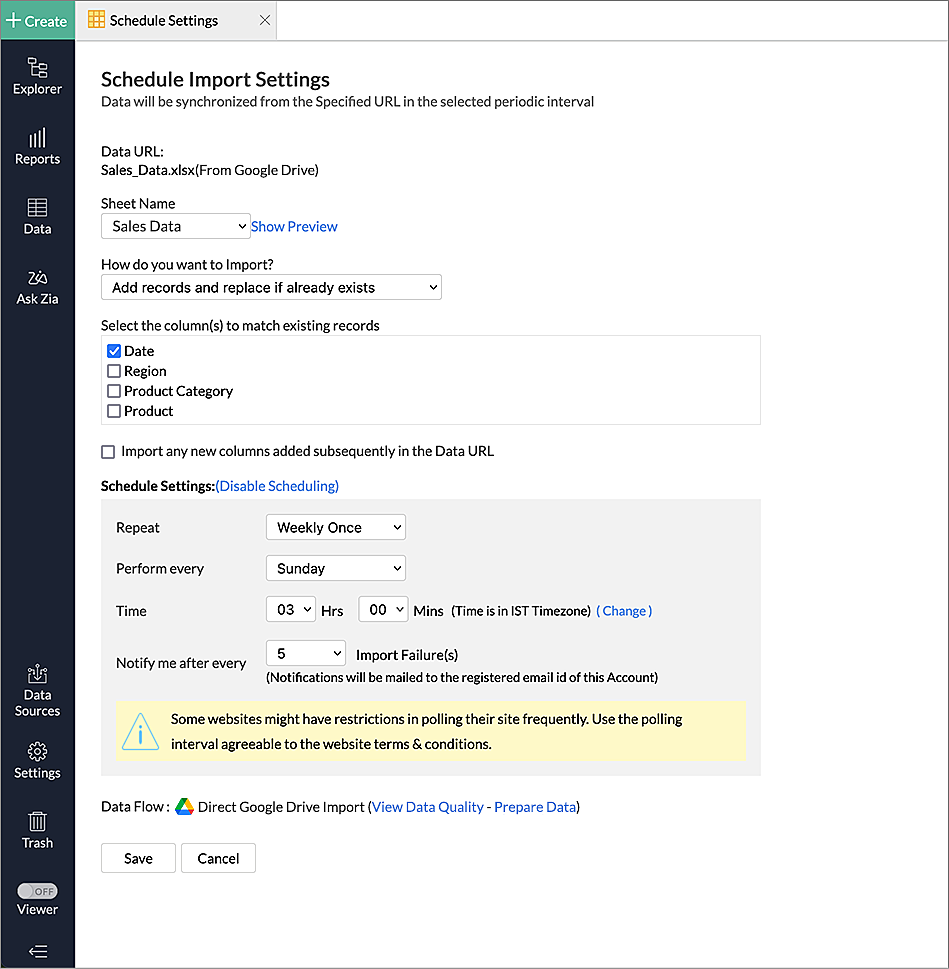Toggle the Viewer mode switch
949x969 pixels.
pos(38,891)
